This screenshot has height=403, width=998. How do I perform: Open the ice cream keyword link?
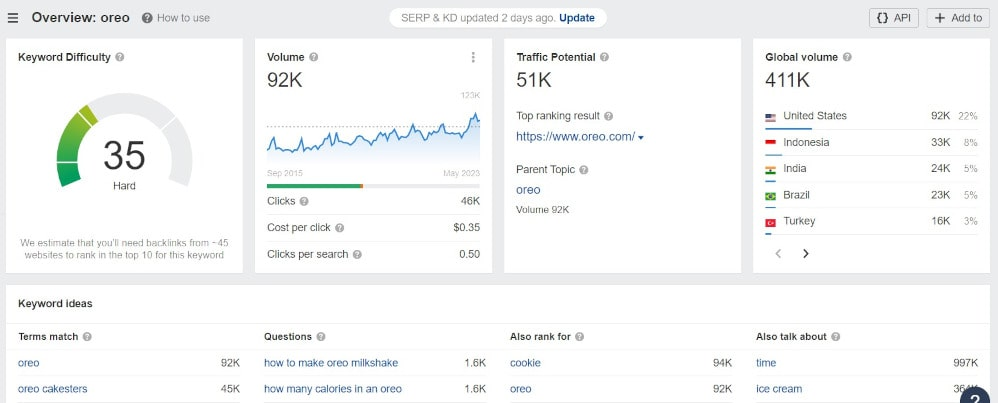click(x=779, y=389)
